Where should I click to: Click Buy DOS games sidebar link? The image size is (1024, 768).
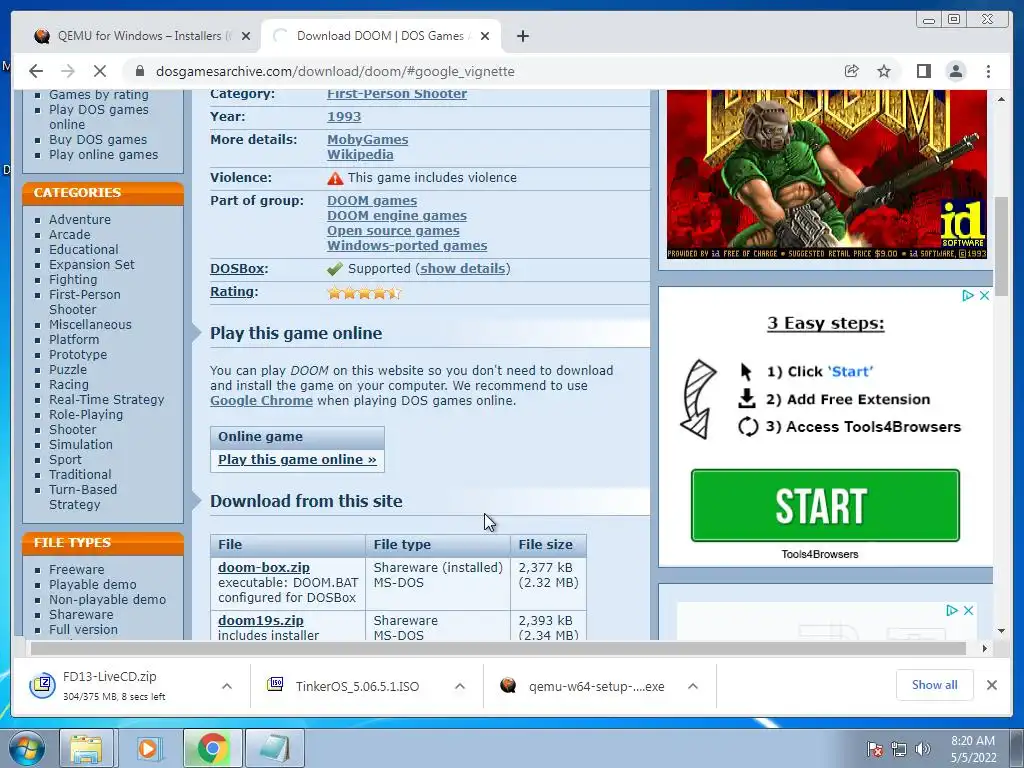tap(98, 140)
